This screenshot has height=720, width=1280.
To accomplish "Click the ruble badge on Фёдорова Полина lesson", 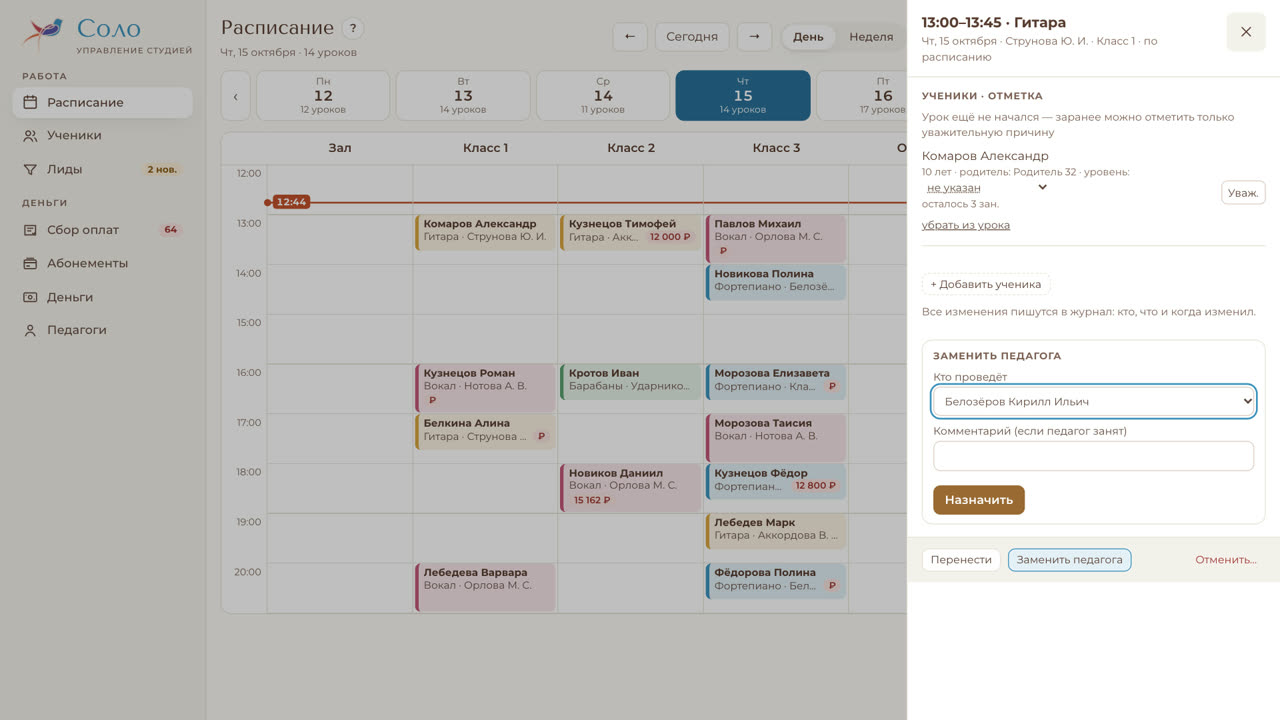I will click(x=831, y=586).
